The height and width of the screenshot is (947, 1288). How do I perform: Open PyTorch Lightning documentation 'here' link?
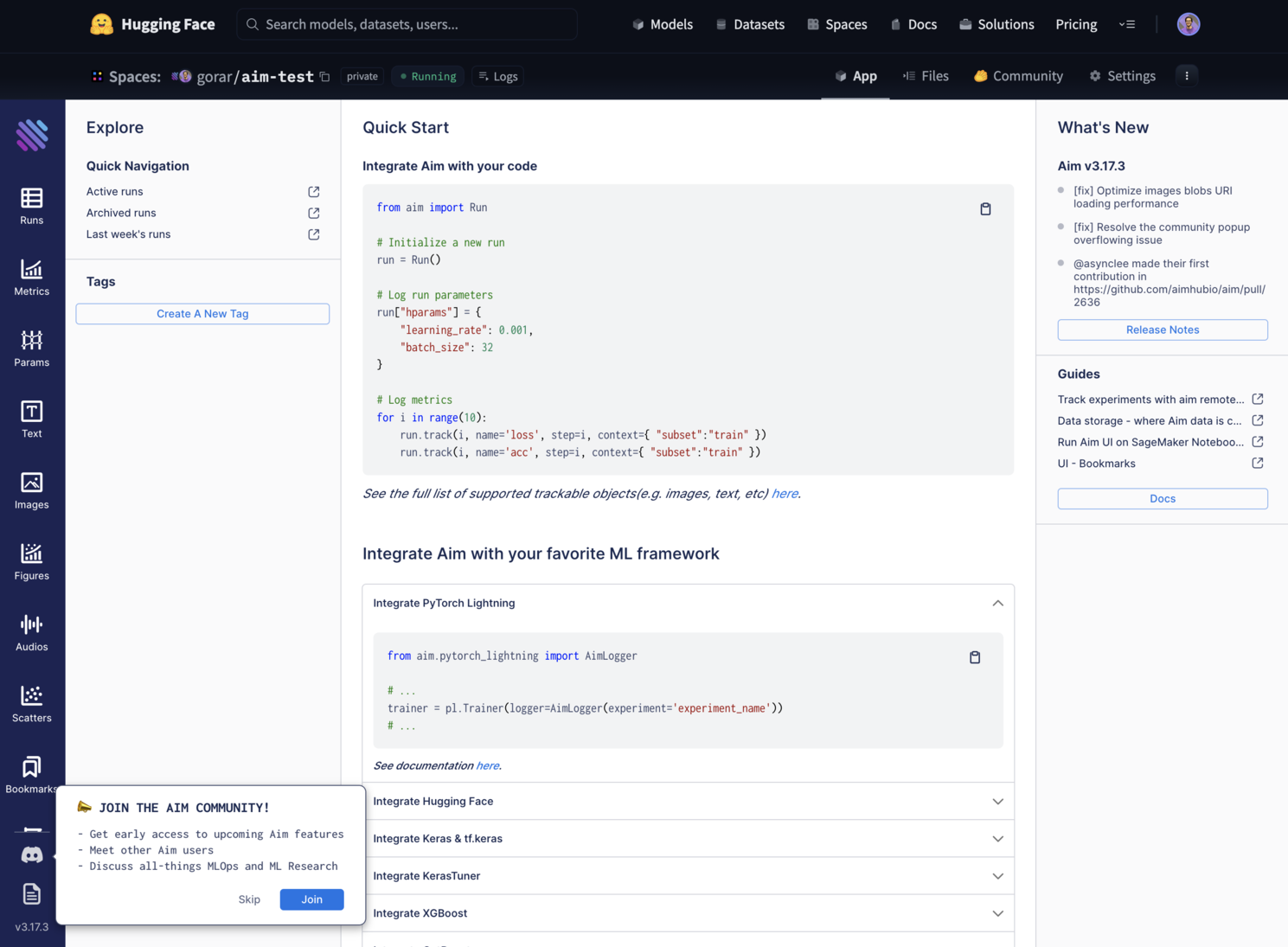[488, 765]
